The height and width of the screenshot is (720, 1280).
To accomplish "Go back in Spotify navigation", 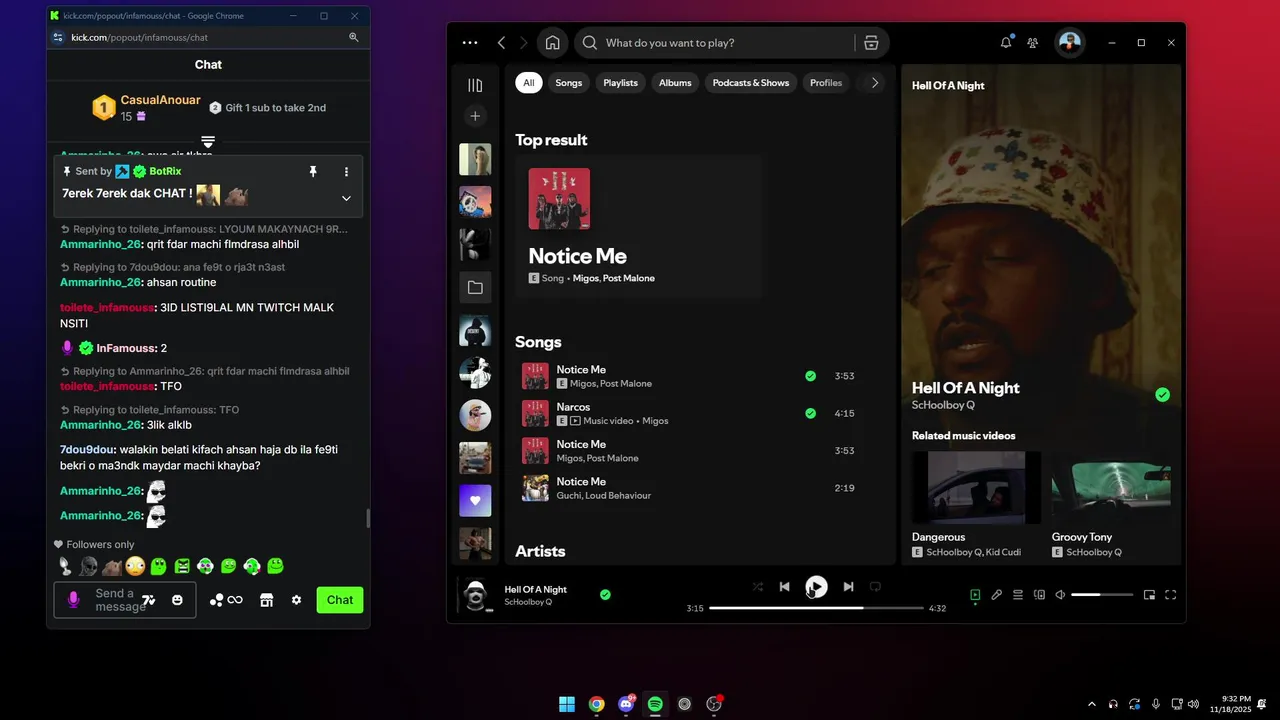I will point(502,43).
